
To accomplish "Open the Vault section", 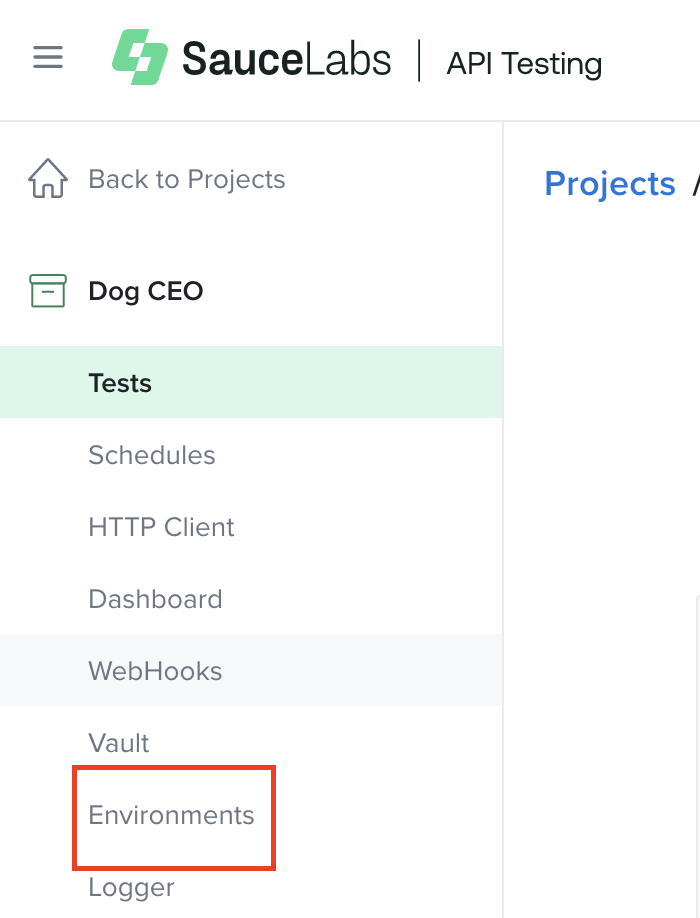I will click(119, 743).
